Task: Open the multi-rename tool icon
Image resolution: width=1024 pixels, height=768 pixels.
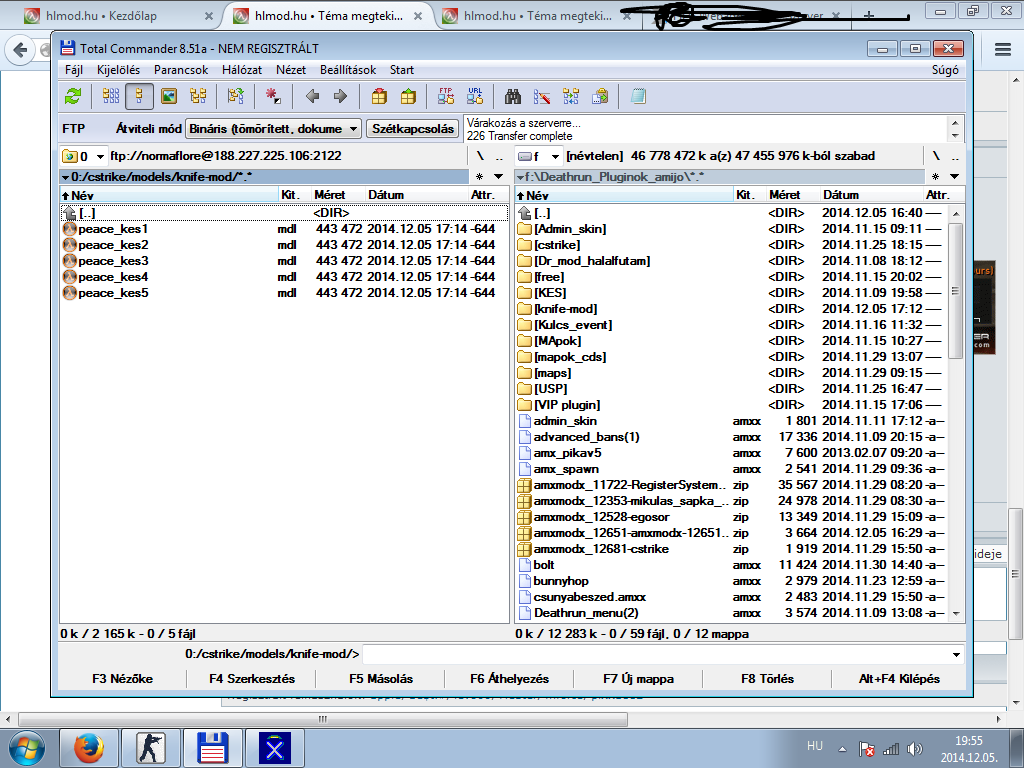Action: pos(542,97)
